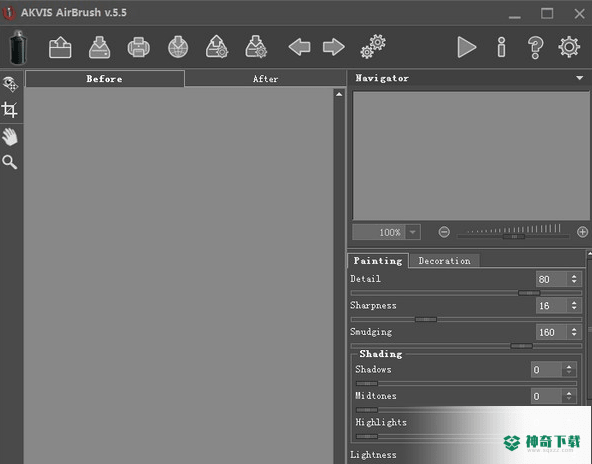This screenshot has width=592, height=464.
Task: Click the Smudging value field
Action: pos(551,332)
